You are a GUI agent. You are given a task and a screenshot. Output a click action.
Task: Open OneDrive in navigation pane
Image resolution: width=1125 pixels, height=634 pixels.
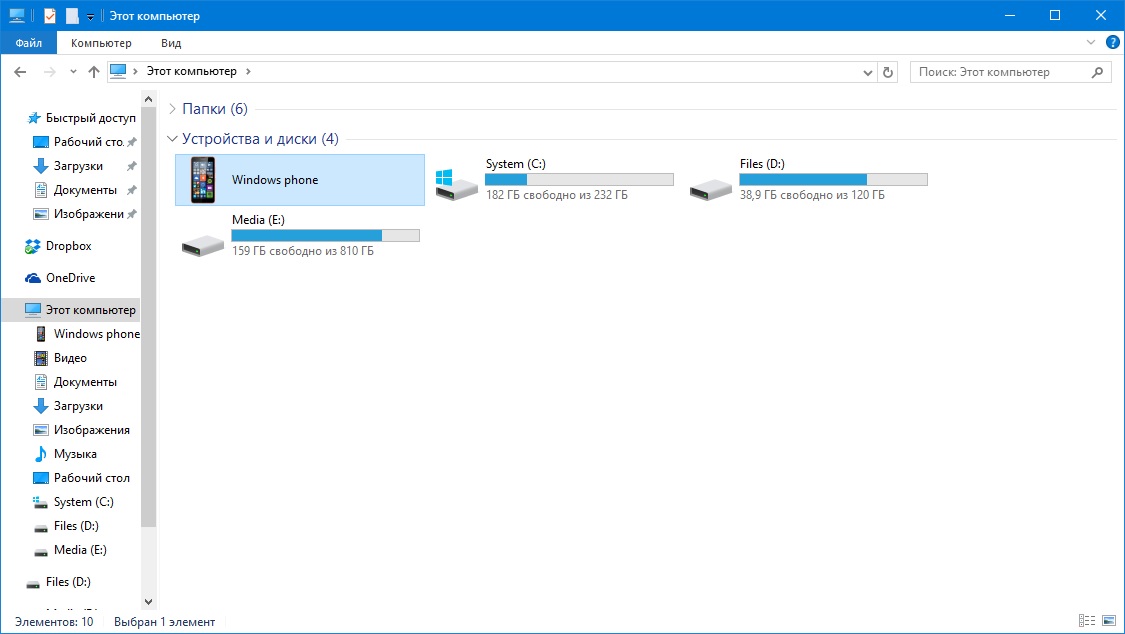tap(70, 278)
